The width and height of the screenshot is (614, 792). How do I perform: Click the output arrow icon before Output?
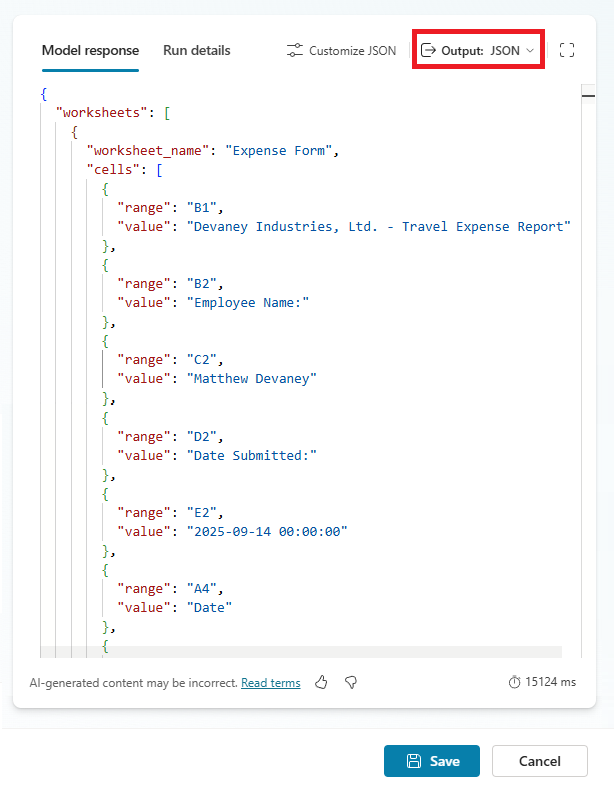pyautogui.click(x=429, y=50)
